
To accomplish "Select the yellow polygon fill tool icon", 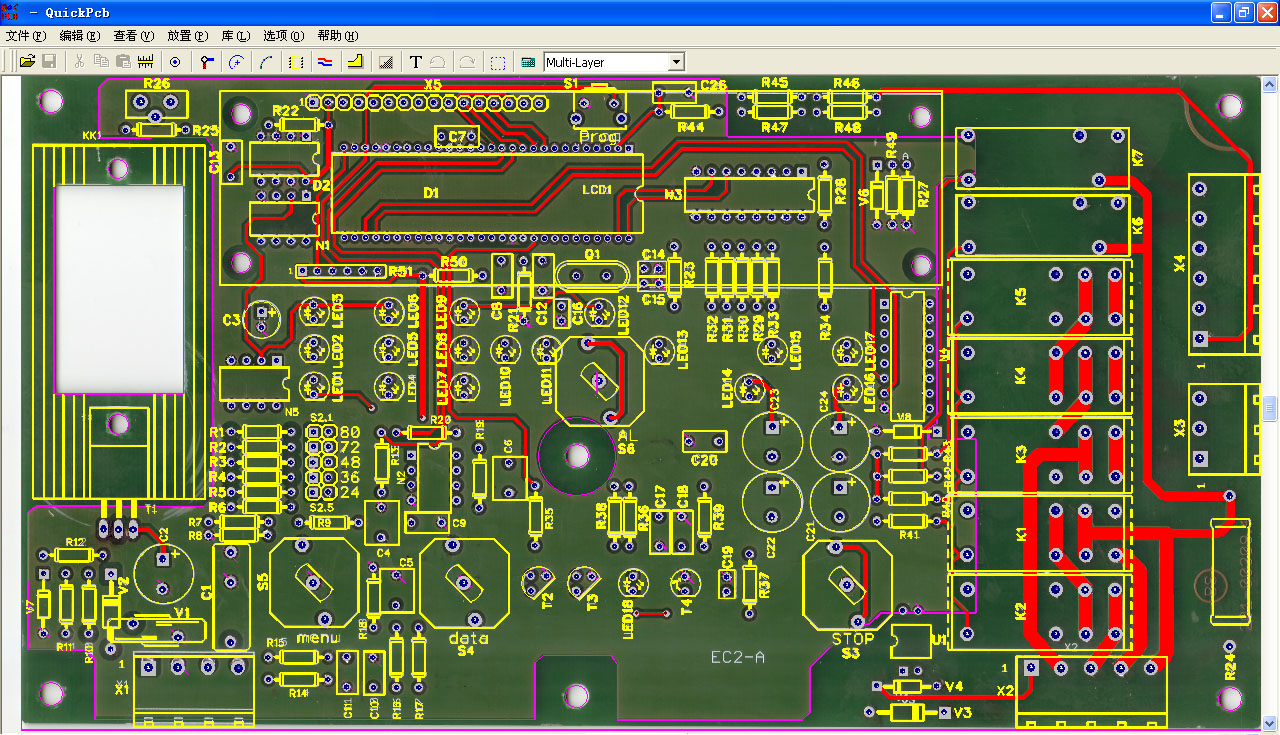I will click(354, 62).
